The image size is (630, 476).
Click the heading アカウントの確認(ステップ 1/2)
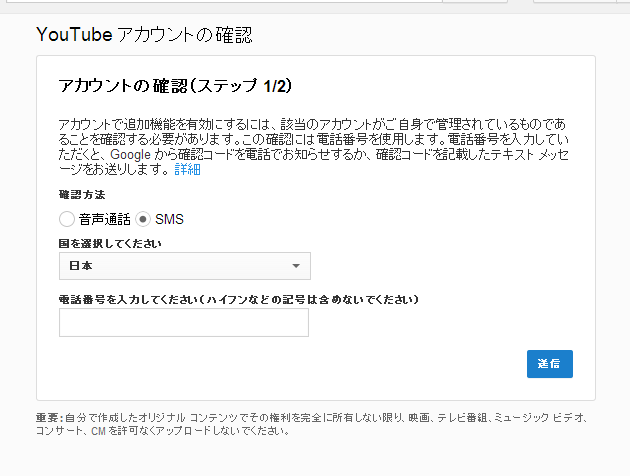[175, 86]
